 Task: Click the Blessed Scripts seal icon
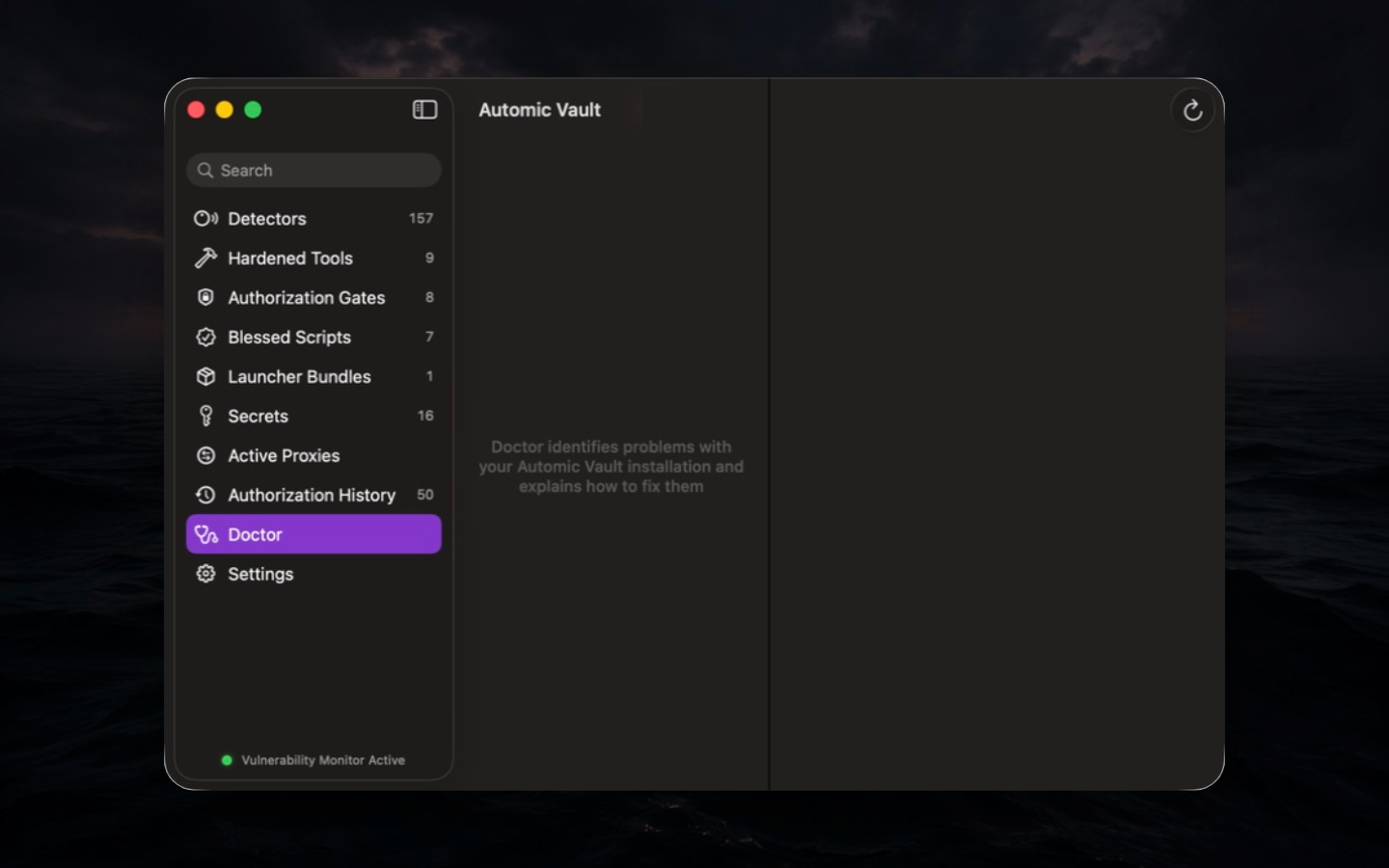[x=205, y=338]
